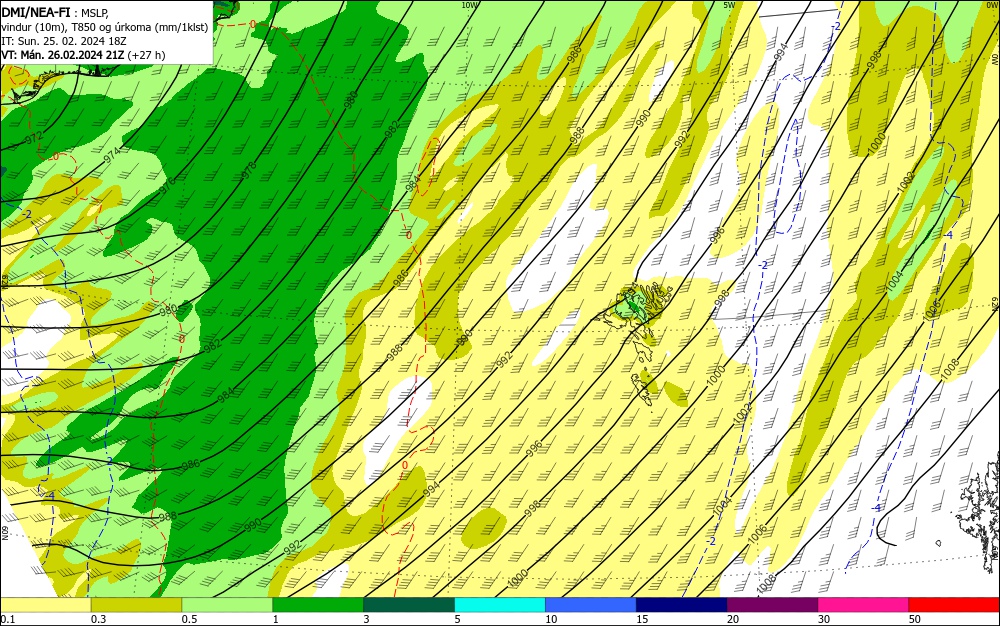The height and width of the screenshot is (626, 1000).
Task: Select the 'IT: Sun. 25. 02. 2024 18Z' line
Action: (x=64, y=41)
